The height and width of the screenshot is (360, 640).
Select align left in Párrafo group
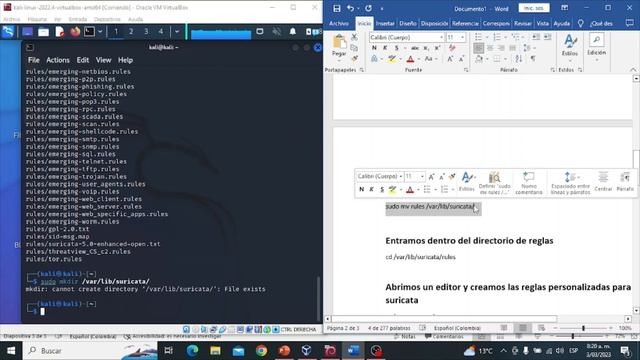coord(479,48)
